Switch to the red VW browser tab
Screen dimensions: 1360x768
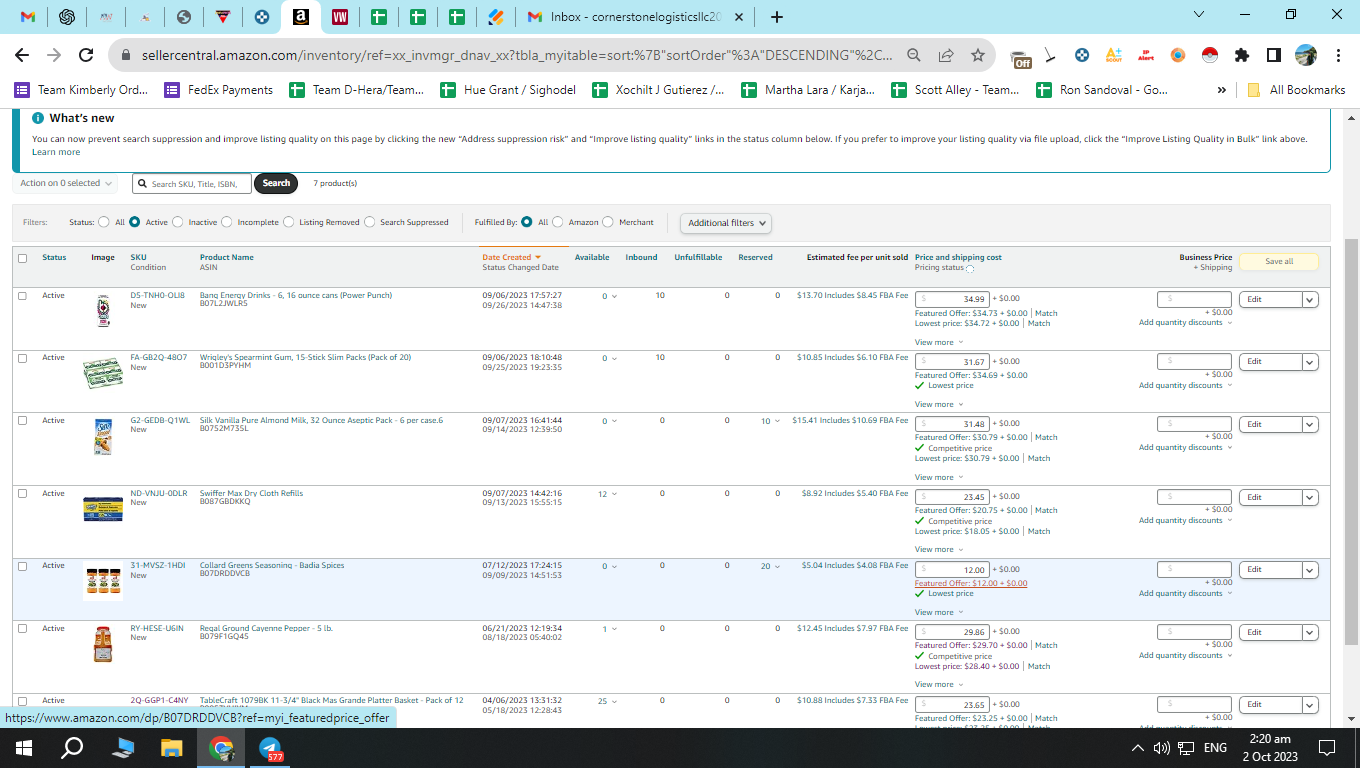(339, 17)
